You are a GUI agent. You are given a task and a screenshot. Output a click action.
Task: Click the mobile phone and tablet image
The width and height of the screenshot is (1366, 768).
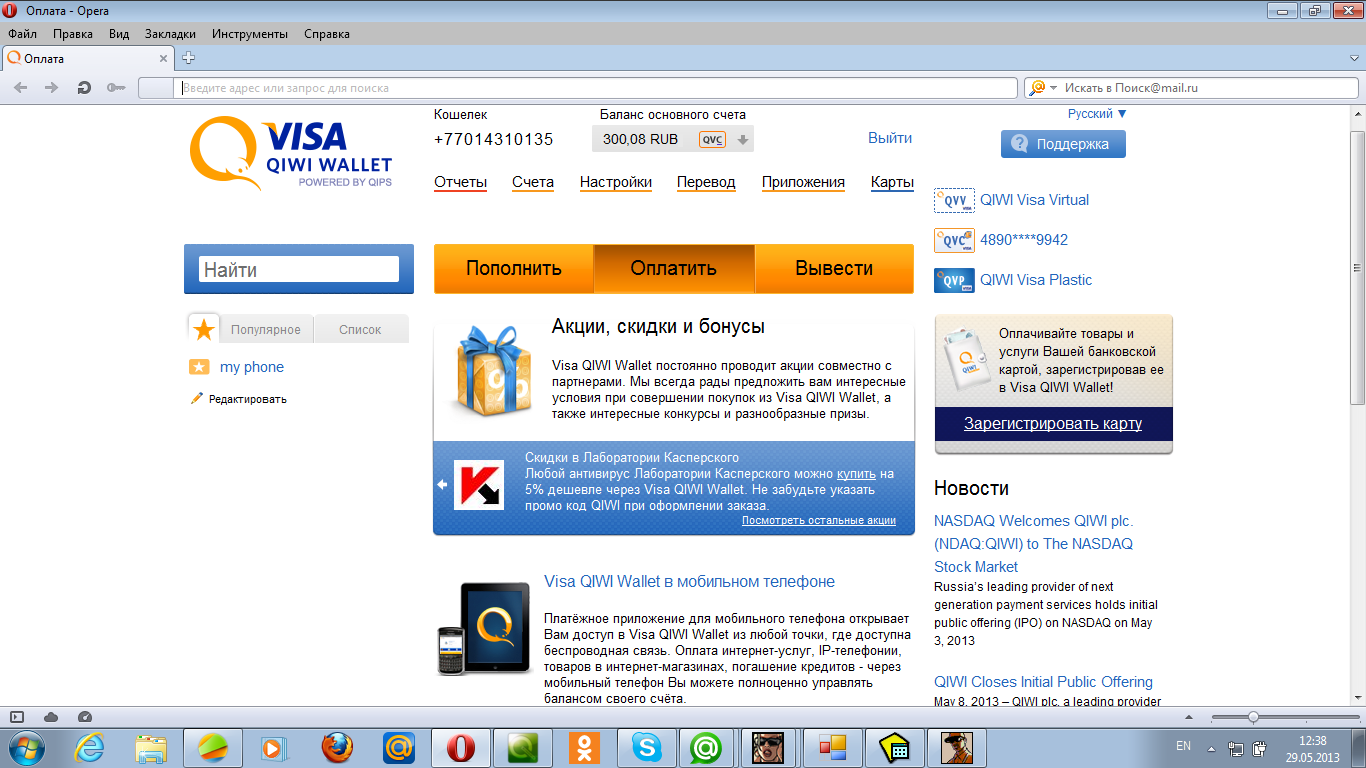coord(483,629)
